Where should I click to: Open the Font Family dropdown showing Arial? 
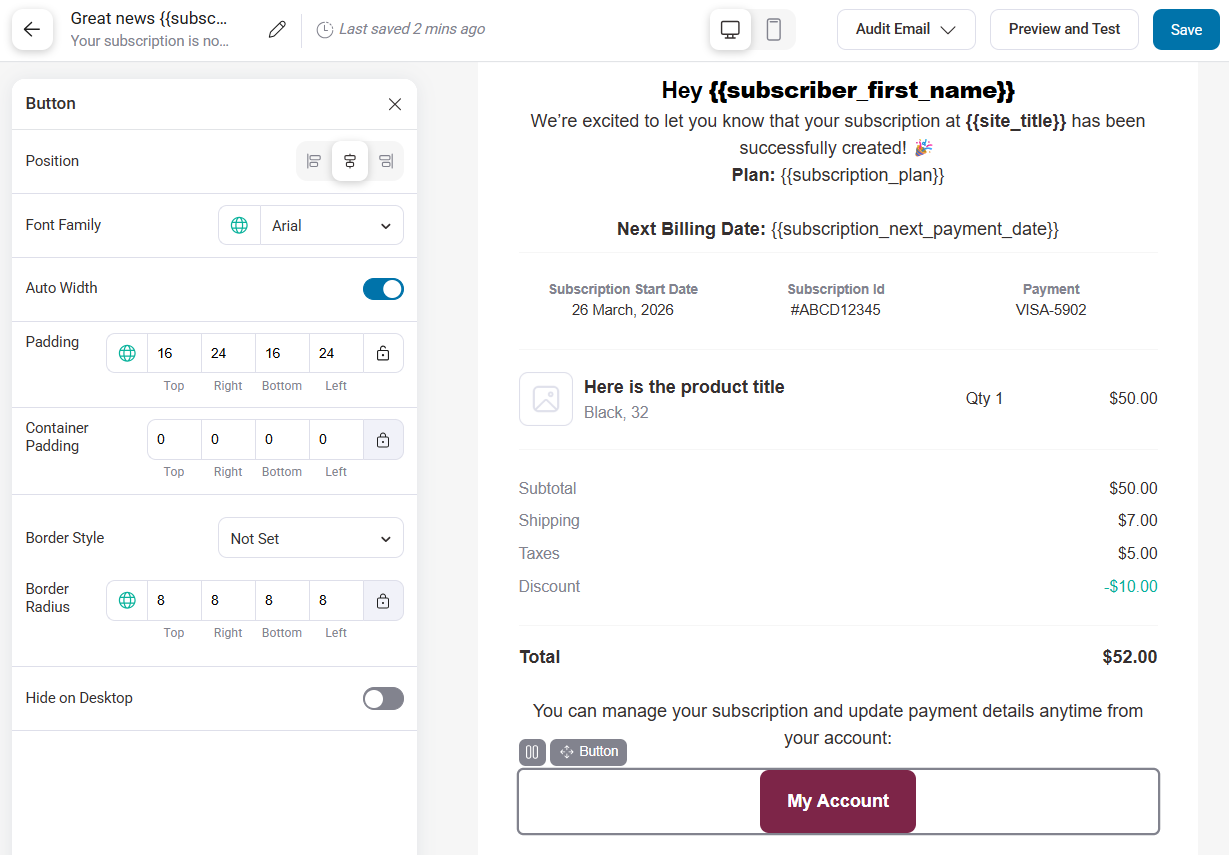coord(330,225)
